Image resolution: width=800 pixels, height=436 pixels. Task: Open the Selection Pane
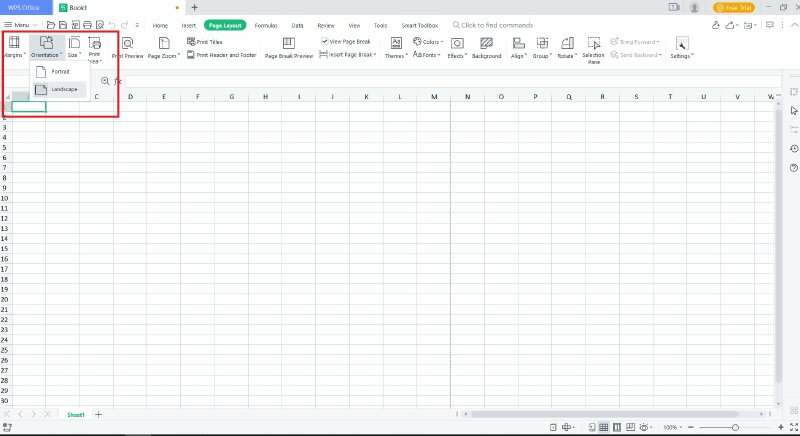tap(593, 49)
